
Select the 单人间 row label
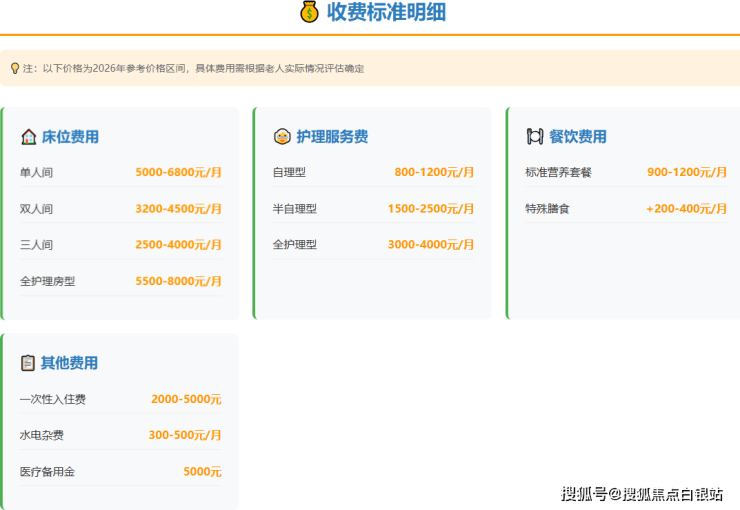(x=36, y=172)
